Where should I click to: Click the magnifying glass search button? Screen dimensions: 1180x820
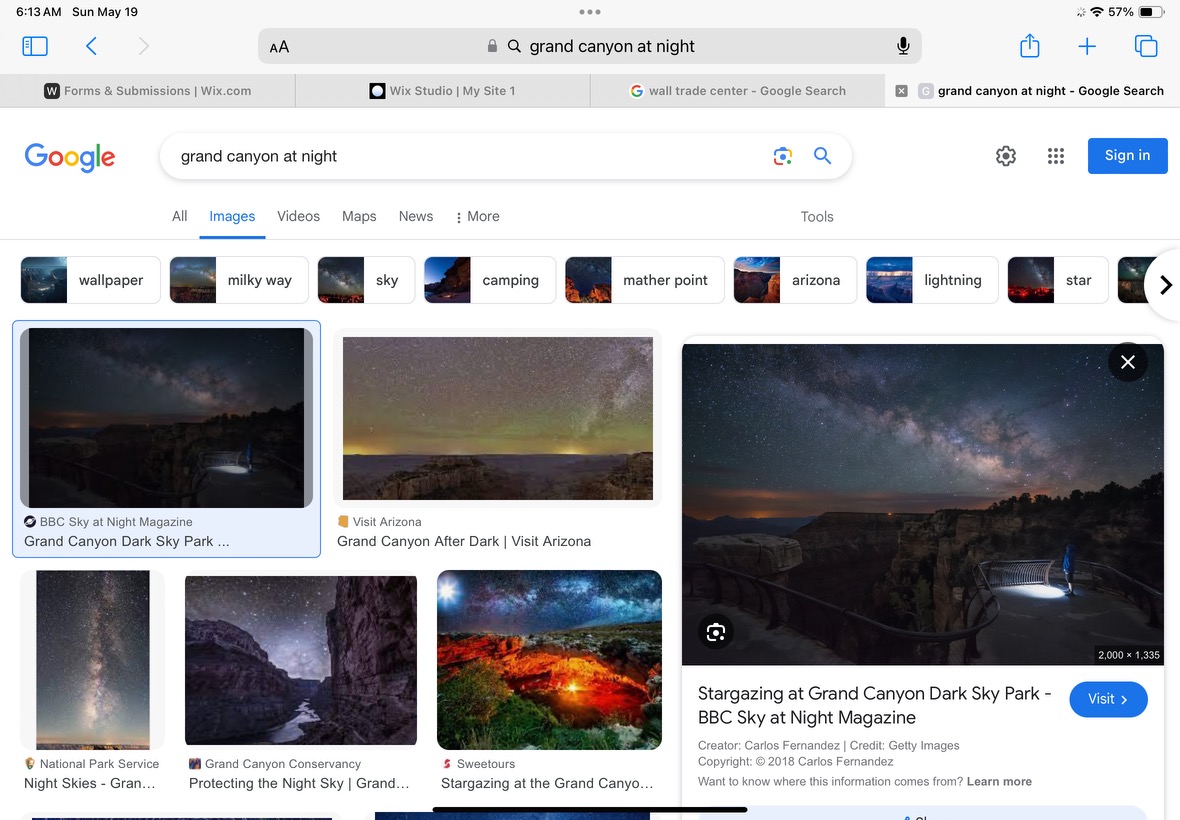coord(823,156)
